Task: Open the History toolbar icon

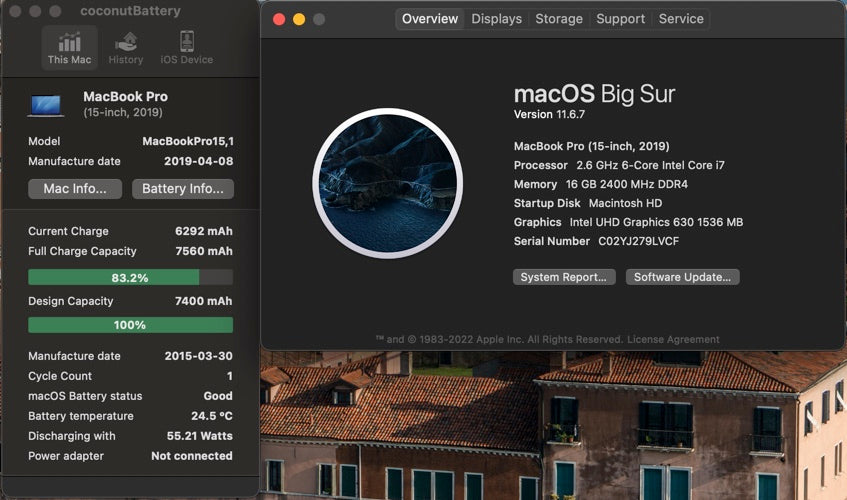Action: click(126, 48)
